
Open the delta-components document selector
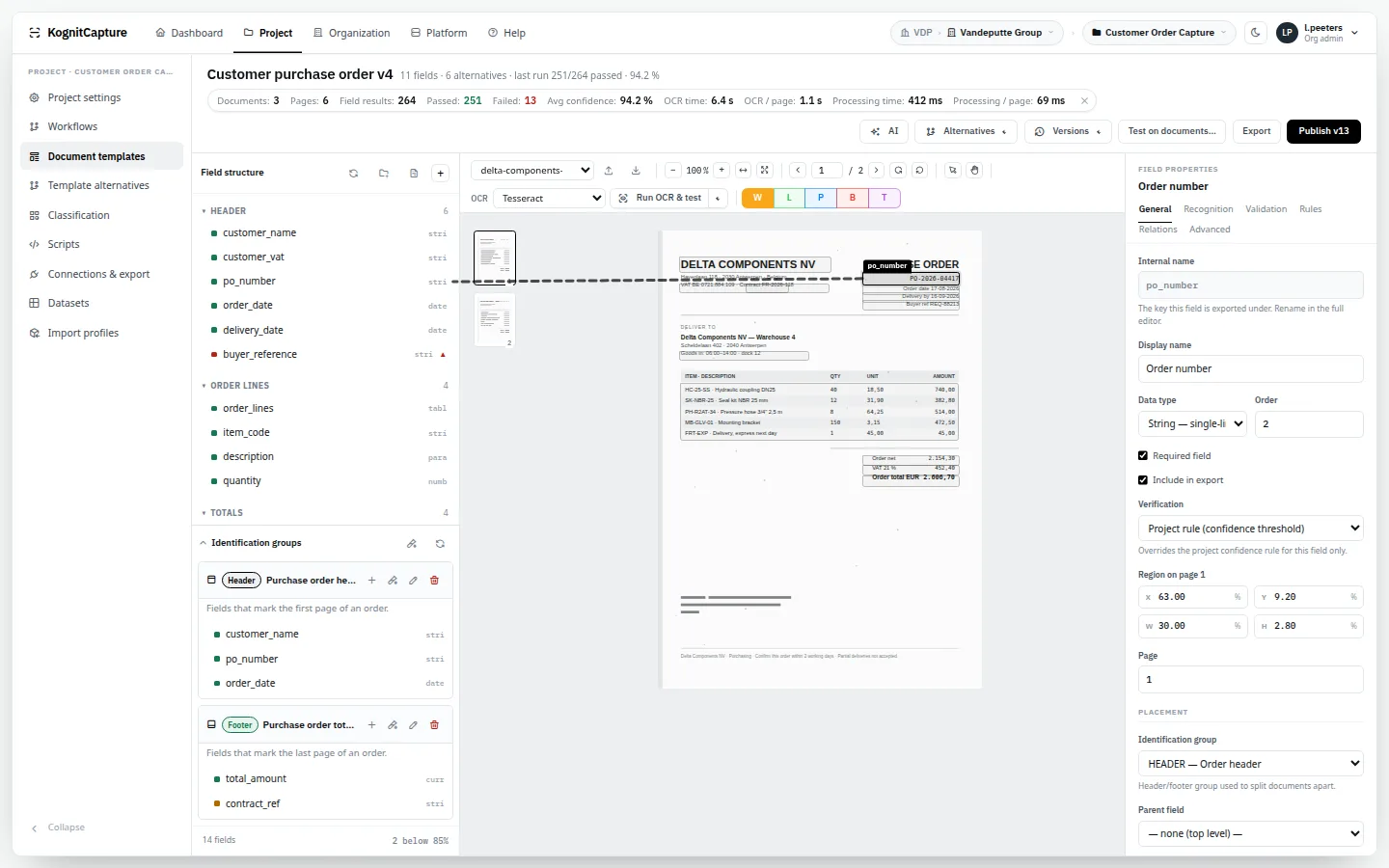point(532,171)
